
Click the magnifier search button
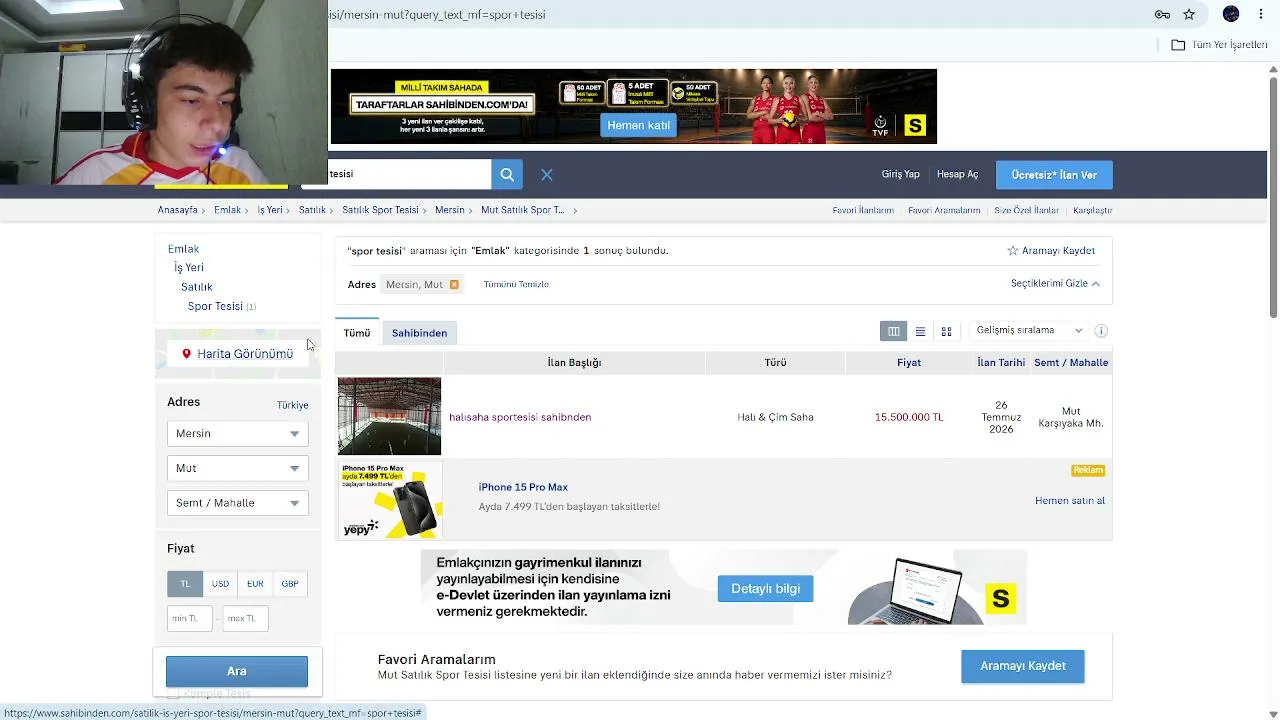(x=507, y=174)
